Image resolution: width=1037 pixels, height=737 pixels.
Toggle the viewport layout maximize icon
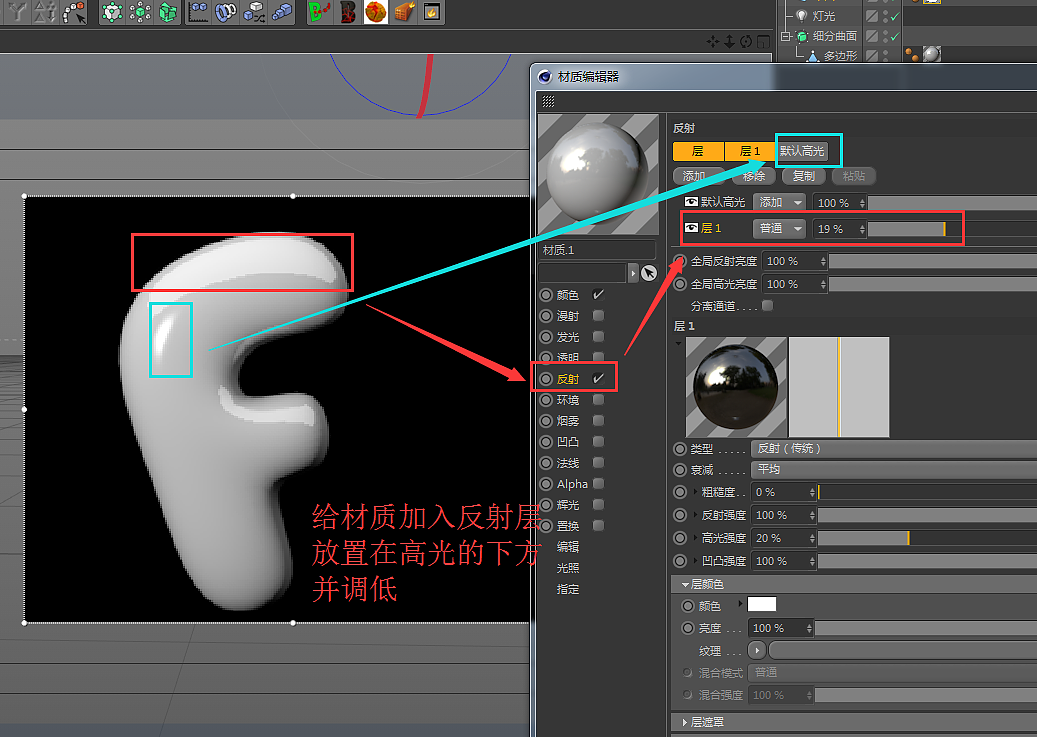(763, 42)
